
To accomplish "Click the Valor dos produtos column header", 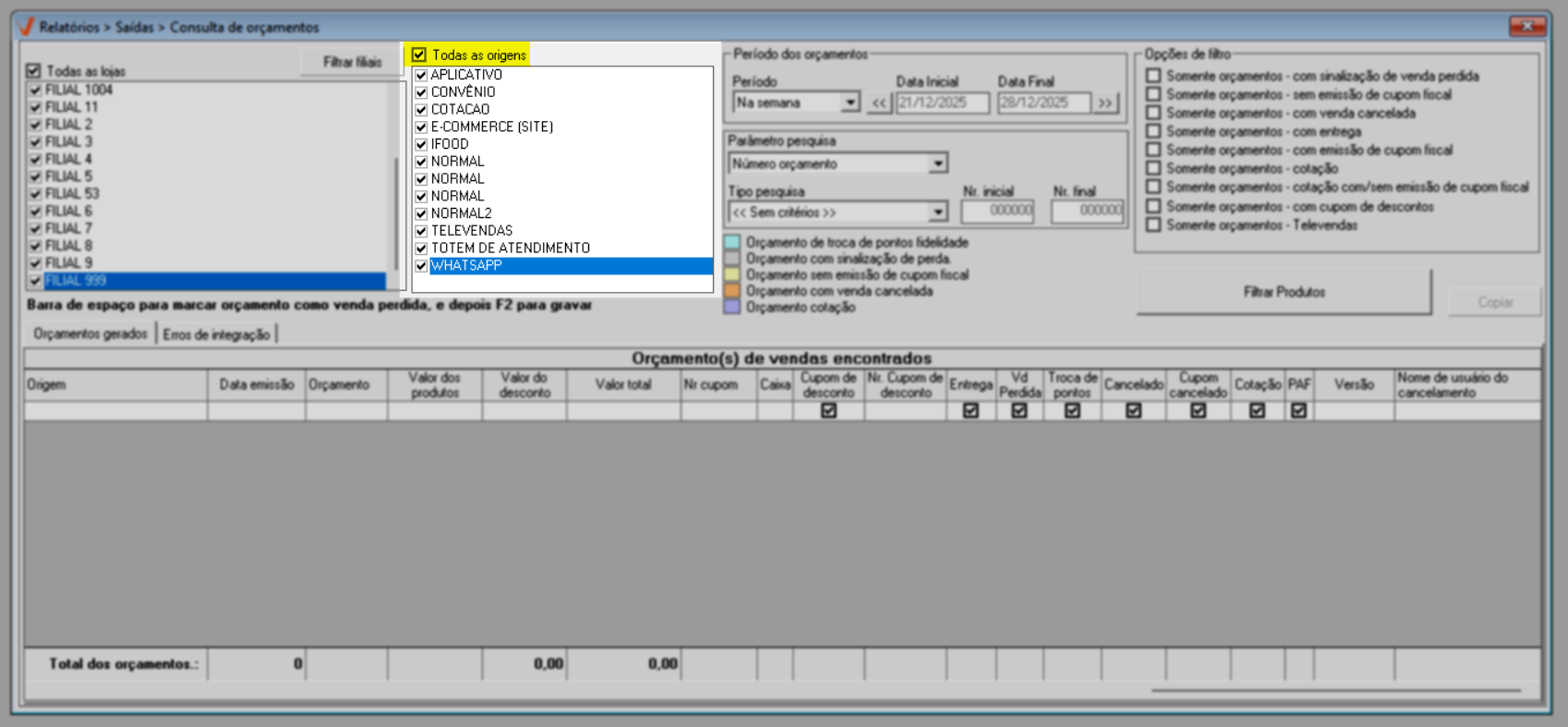I will (435, 385).
